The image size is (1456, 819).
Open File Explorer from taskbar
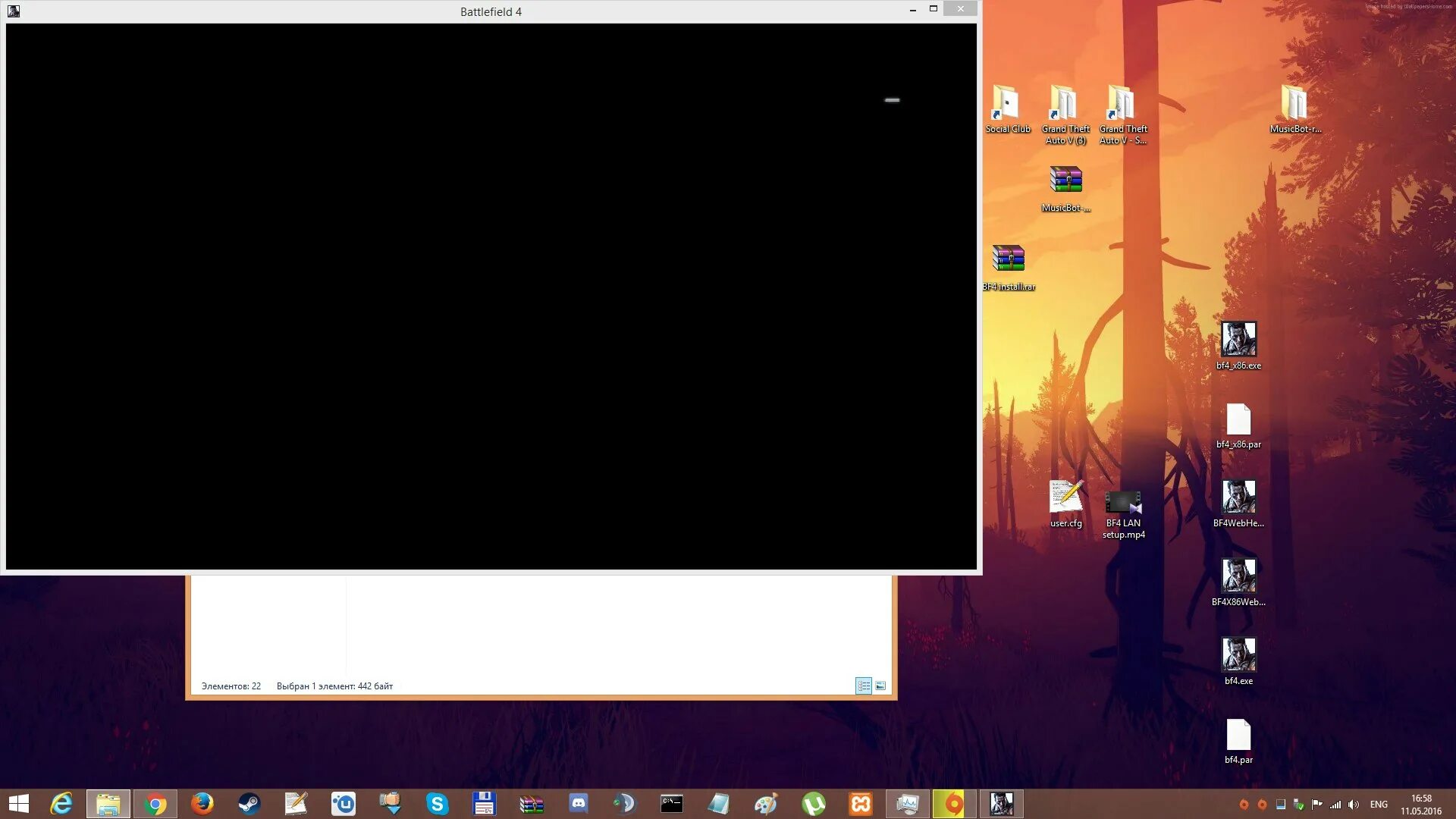108,803
